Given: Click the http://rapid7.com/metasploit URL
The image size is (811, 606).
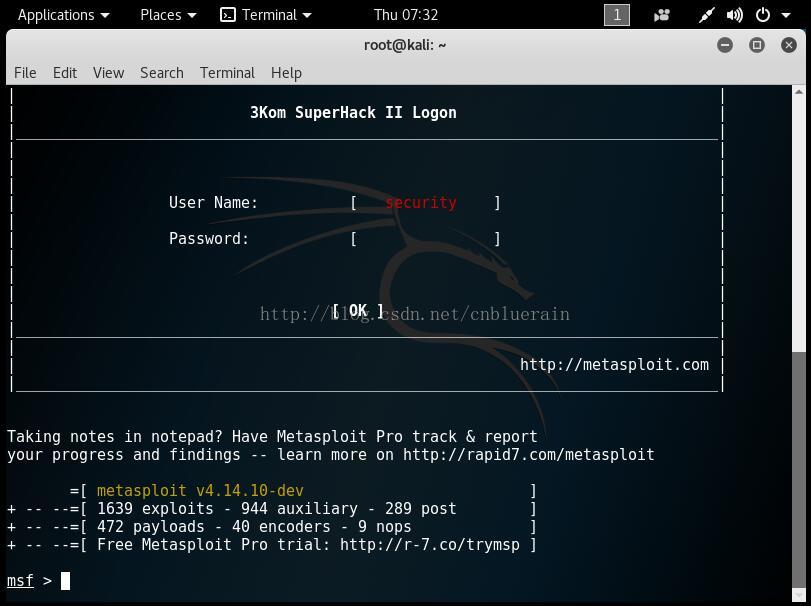Looking at the screenshot, I should (x=529, y=454).
